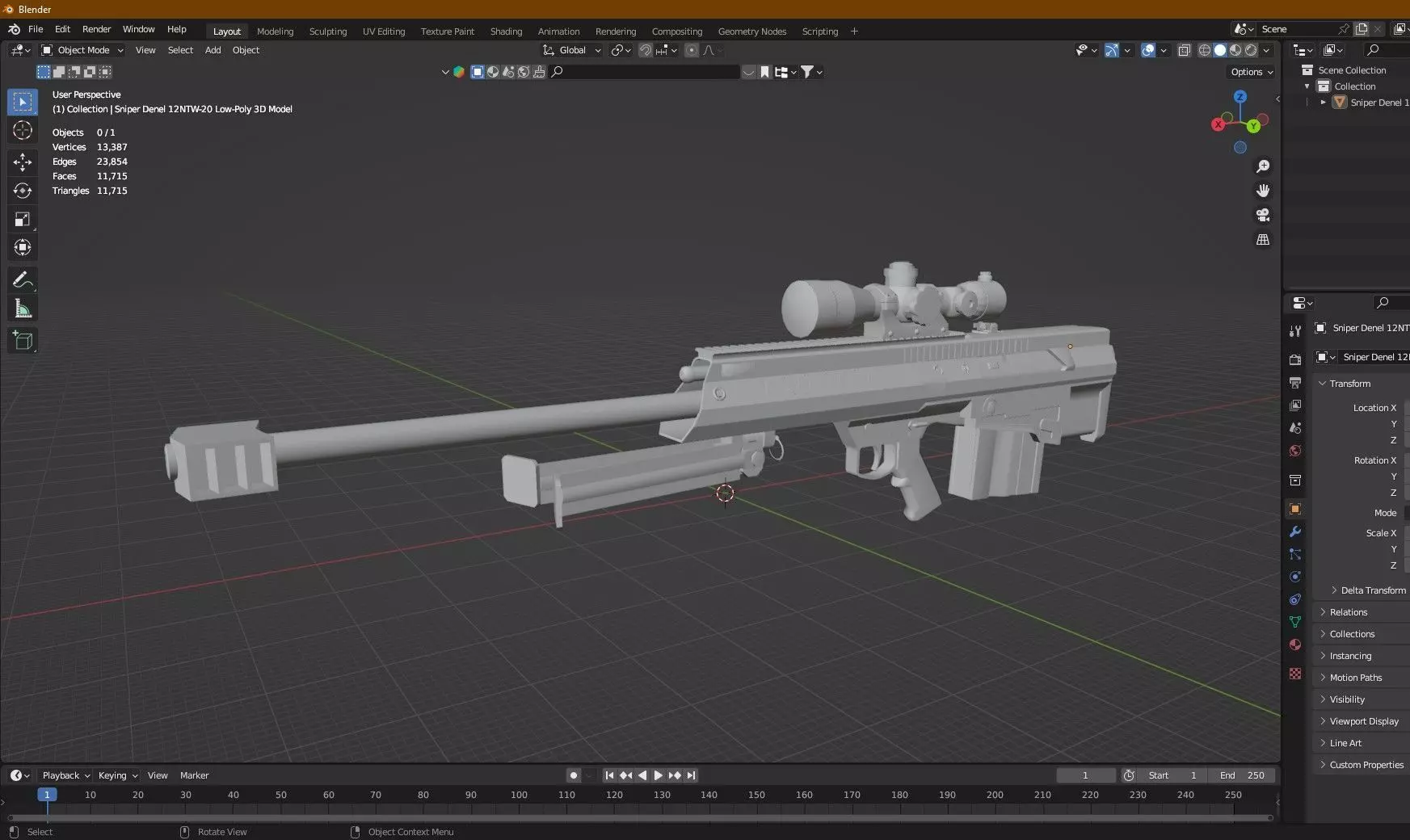
Task: Toggle X-ray display in viewport header
Action: click(x=1184, y=50)
